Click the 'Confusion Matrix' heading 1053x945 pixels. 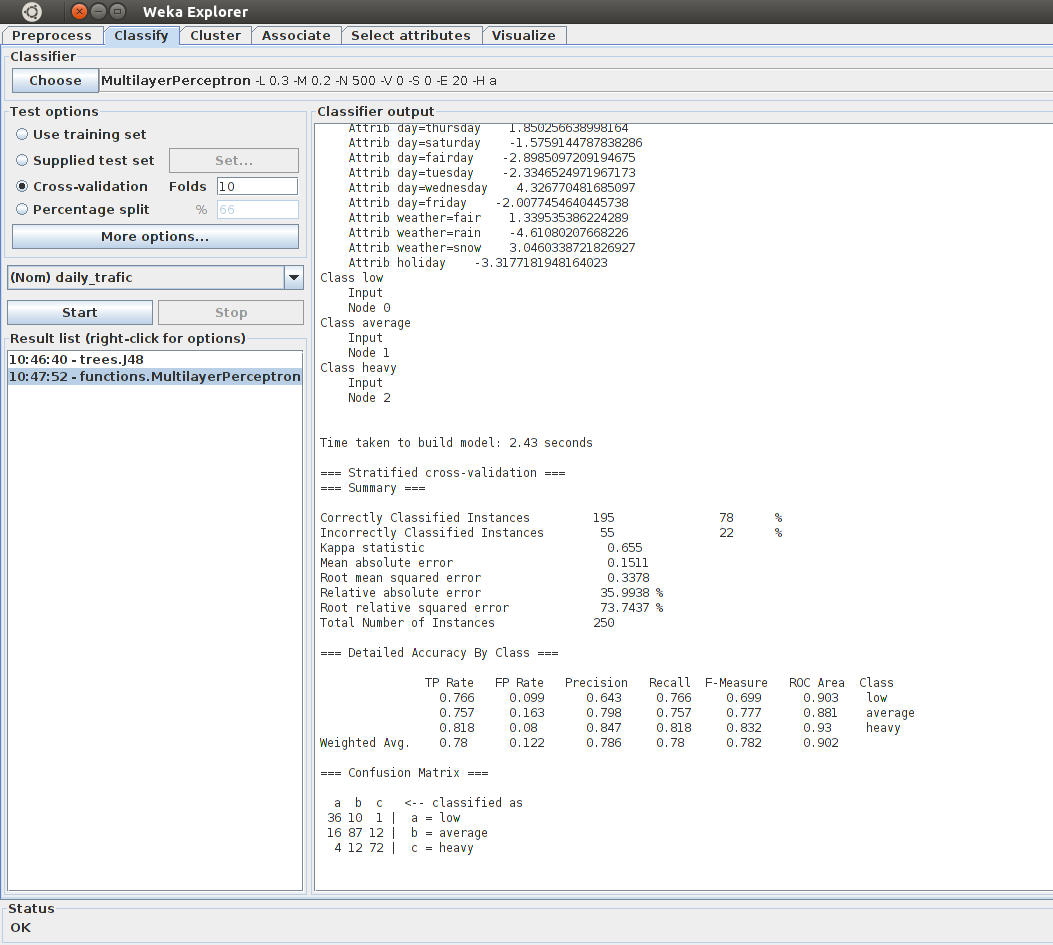404,773
